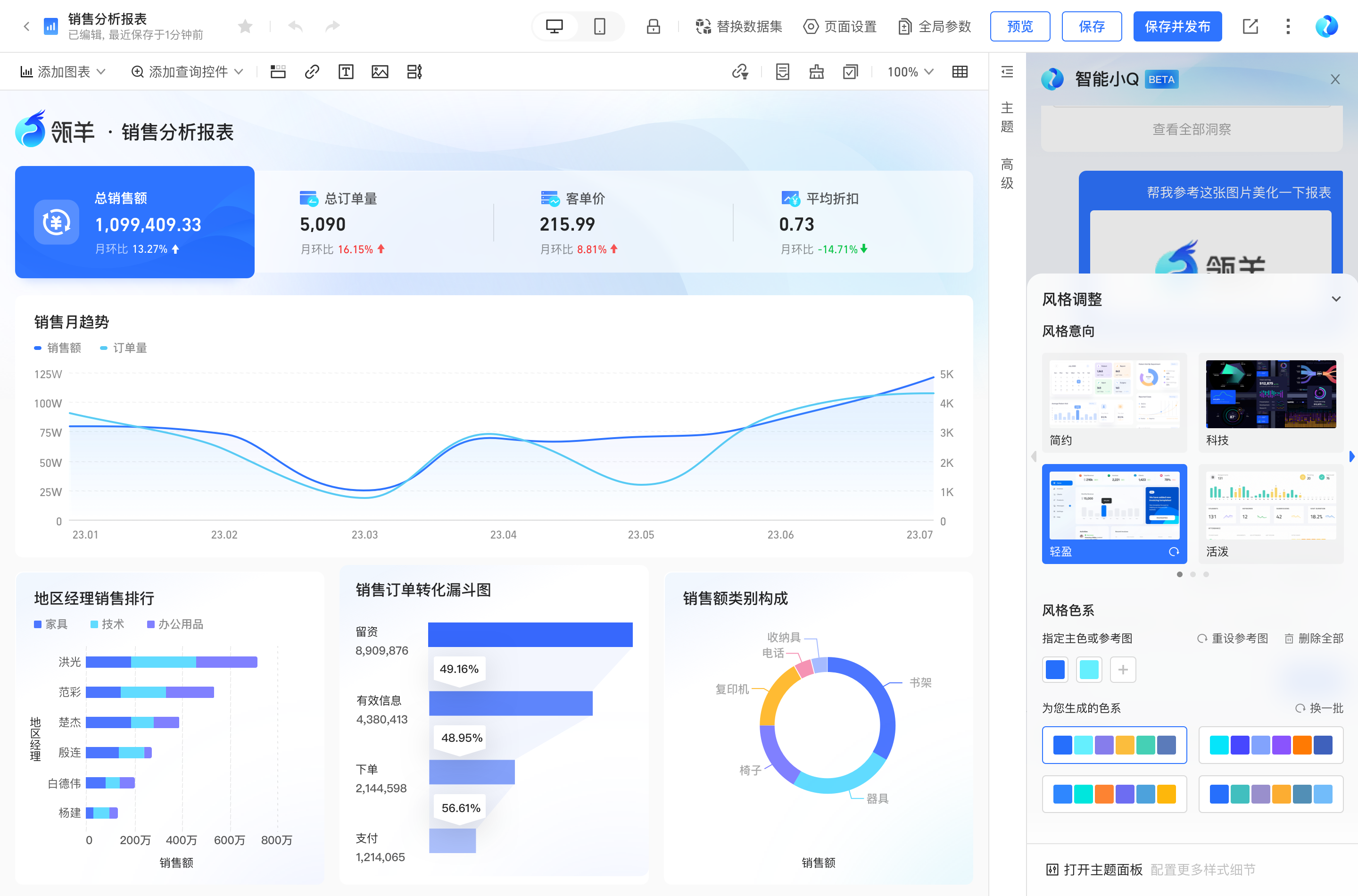The height and width of the screenshot is (896, 1358).
Task: Click 查看全部洞察 button
Action: tap(1191, 129)
